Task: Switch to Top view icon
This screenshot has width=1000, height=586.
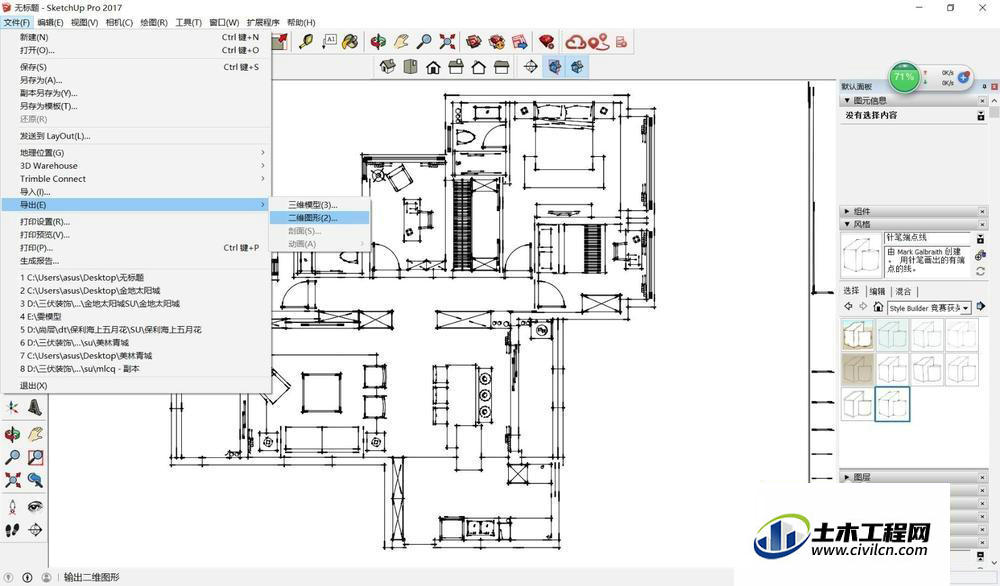Action: pyautogui.click(x=411, y=66)
